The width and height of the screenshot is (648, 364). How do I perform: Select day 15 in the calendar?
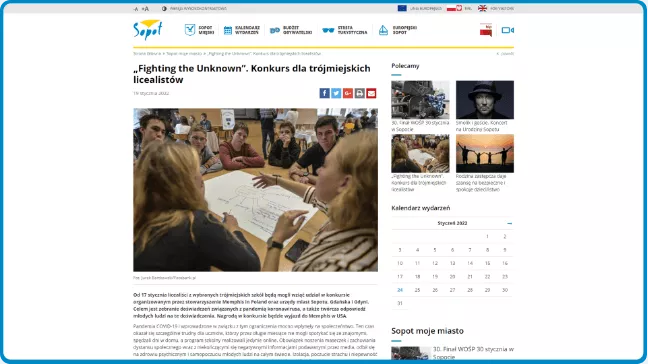pyautogui.click(x=487, y=263)
